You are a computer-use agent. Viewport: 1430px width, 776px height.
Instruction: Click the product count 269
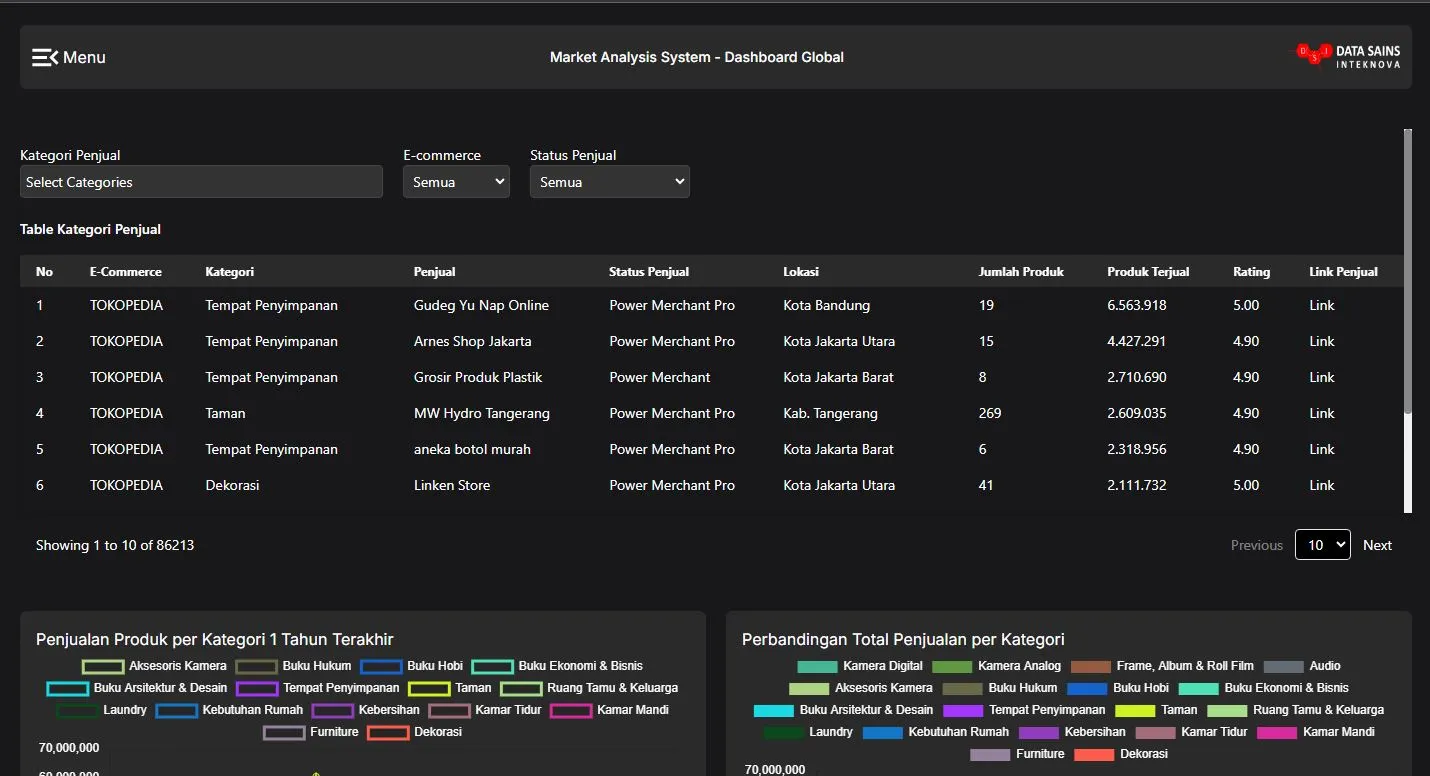pyautogui.click(x=990, y=413)
